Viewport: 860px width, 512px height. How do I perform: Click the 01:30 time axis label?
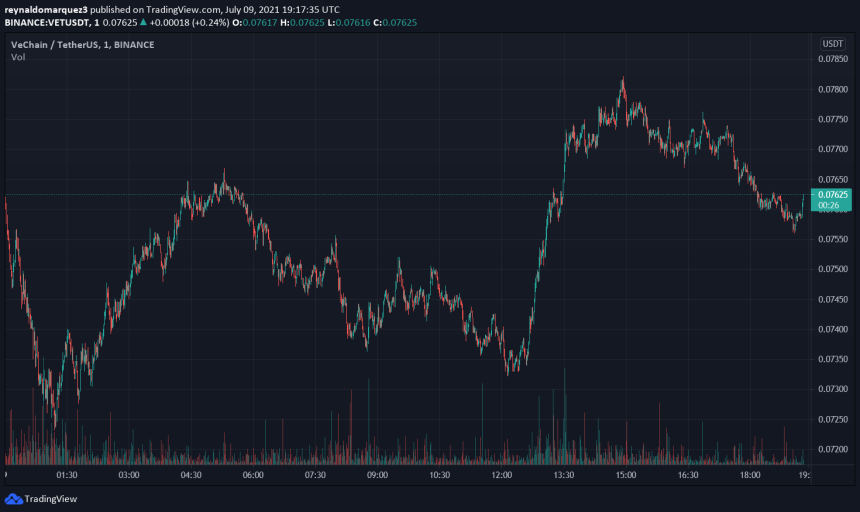coord(66,475)
